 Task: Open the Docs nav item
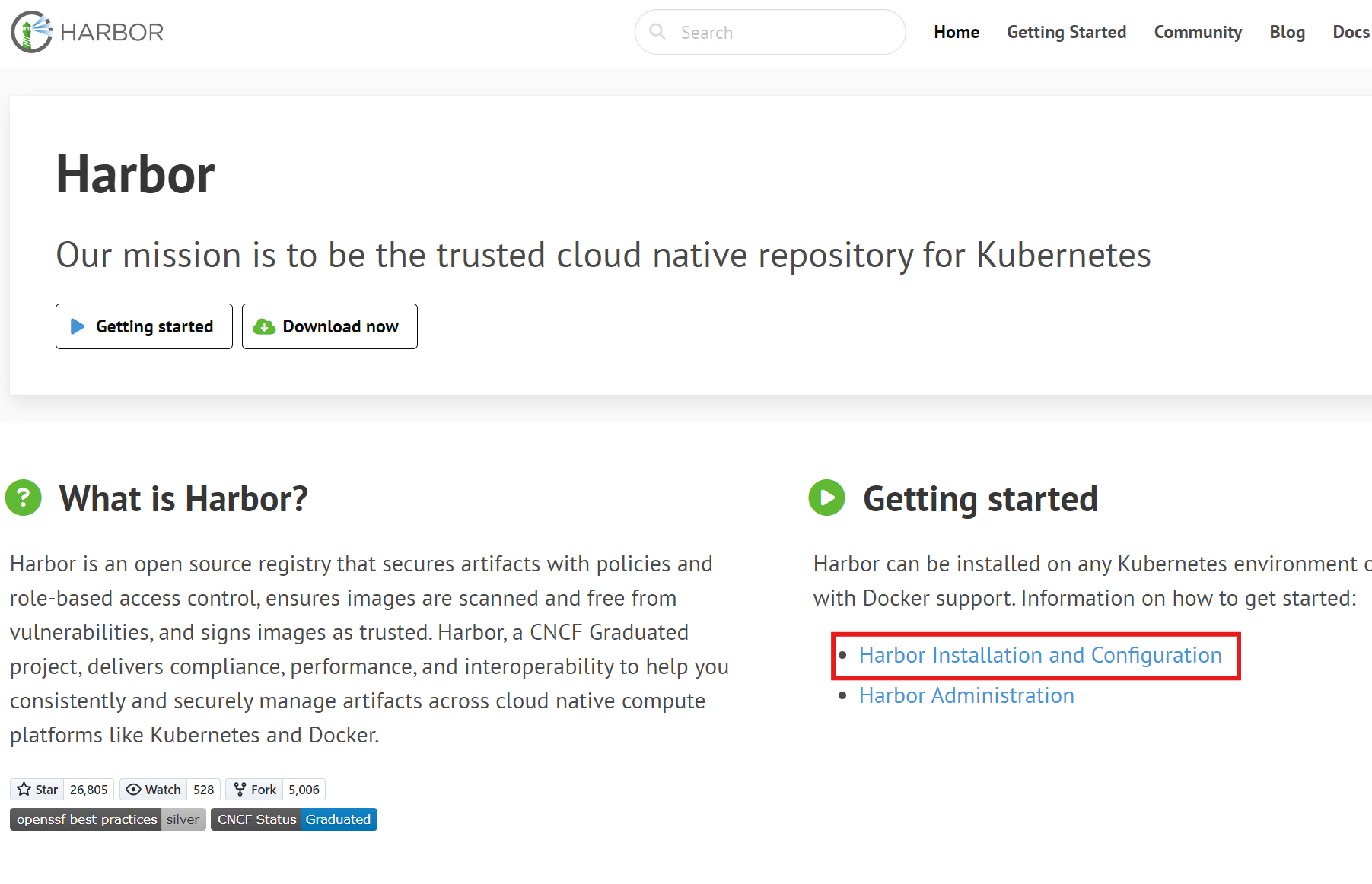[1351, 32]
